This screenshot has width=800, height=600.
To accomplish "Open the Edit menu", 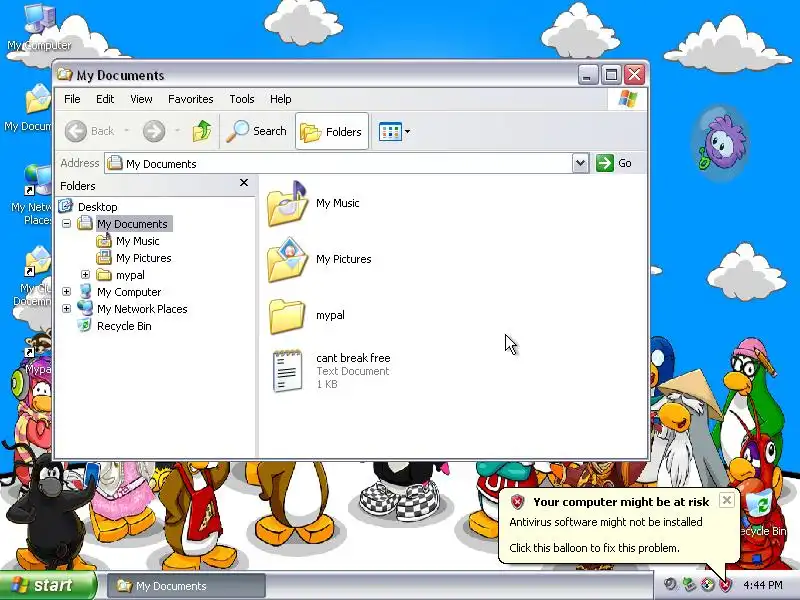I will [105, 99].
